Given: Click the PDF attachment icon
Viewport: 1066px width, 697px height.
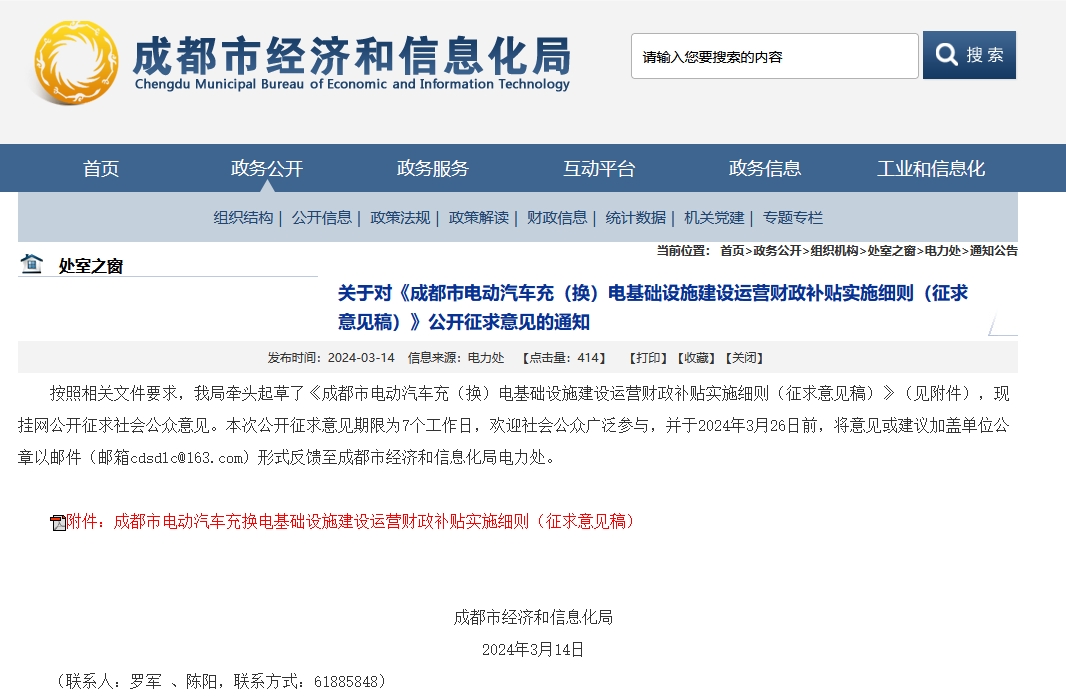Looking at the screenshot, I should click(x=58, y=522).
